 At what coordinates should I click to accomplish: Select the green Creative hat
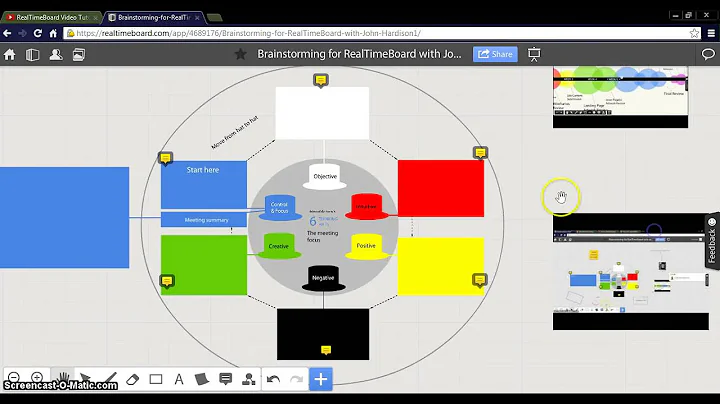click(x=279, y=246)
